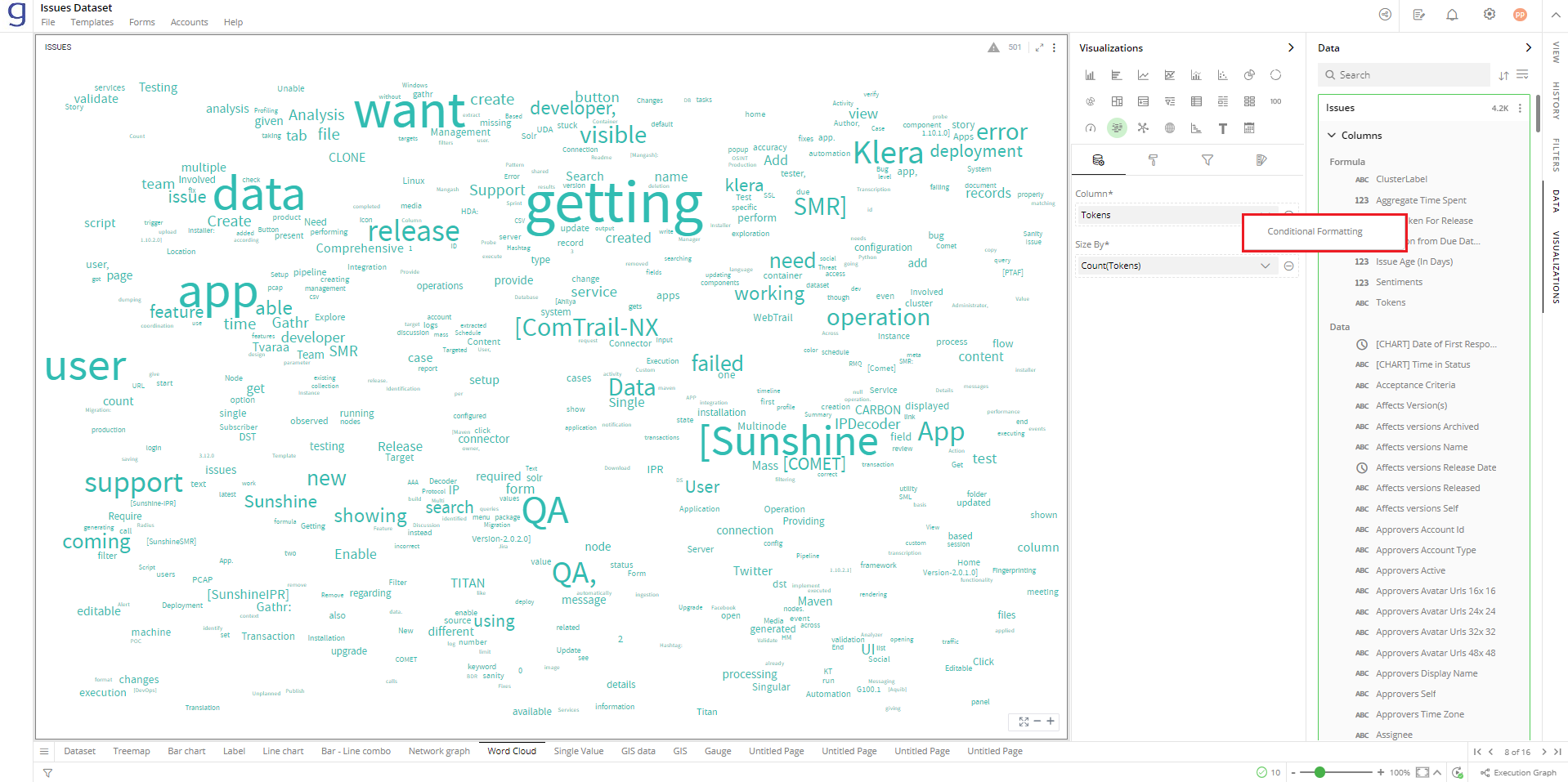Collapse the Data panel arrow
The image size is (1568, 782).
tap(1528, 47)
